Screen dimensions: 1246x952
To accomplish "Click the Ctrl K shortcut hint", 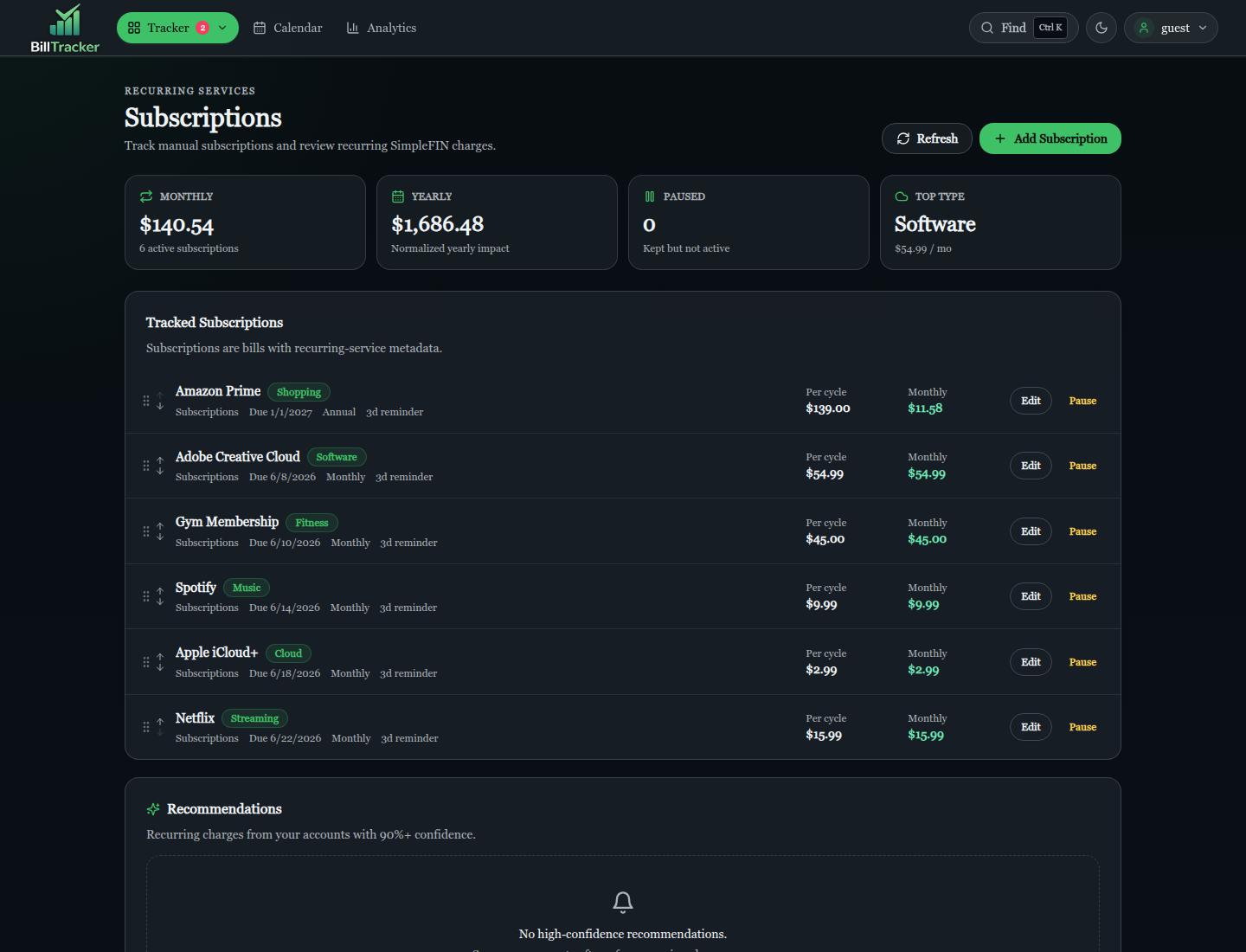I will [1050, 28].
